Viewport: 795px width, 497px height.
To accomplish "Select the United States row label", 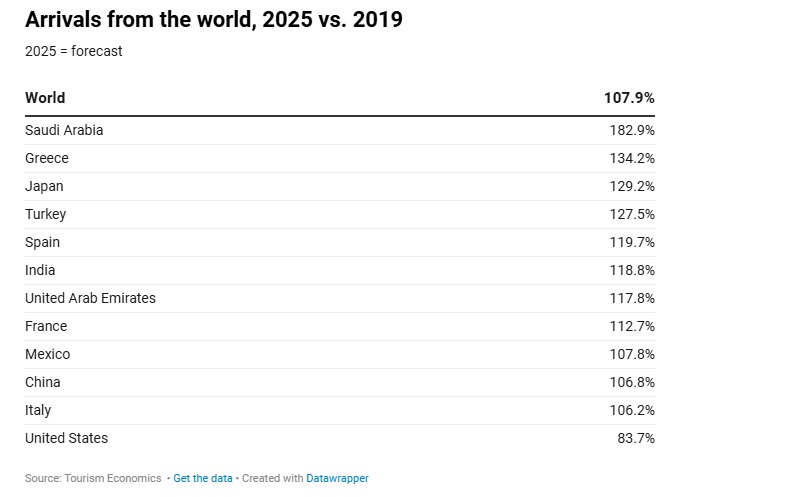I will click(x=66, y=438).
